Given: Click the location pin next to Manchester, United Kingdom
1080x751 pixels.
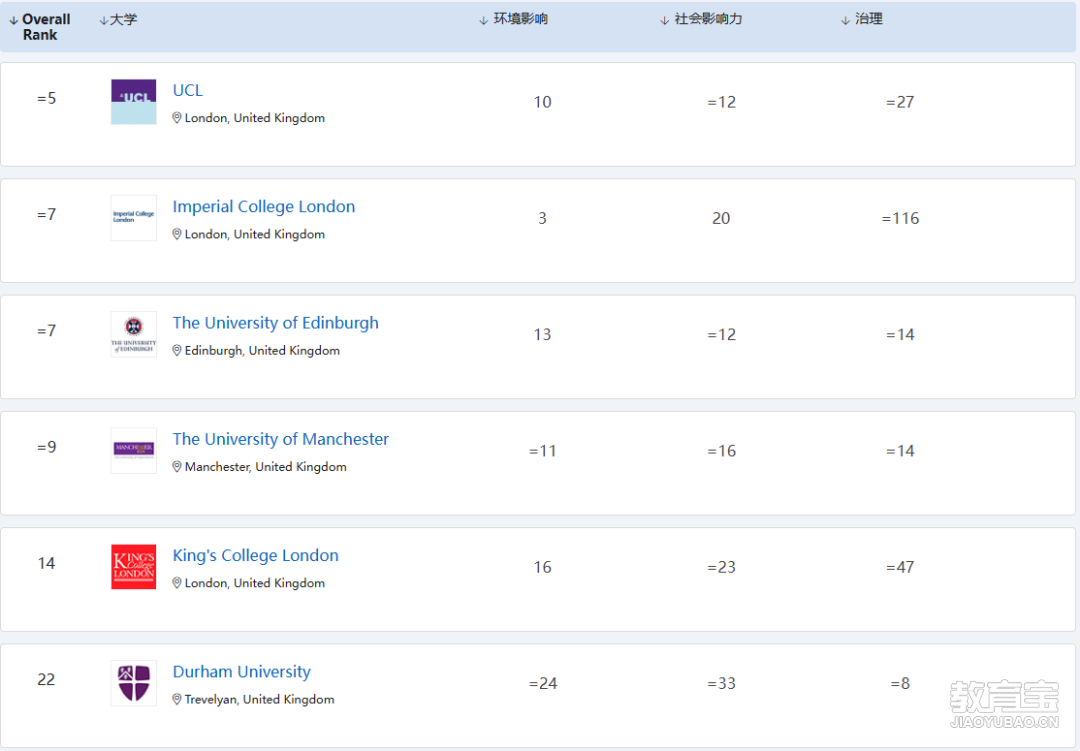Looking at the screenshot, I should (x=177, y=467).
